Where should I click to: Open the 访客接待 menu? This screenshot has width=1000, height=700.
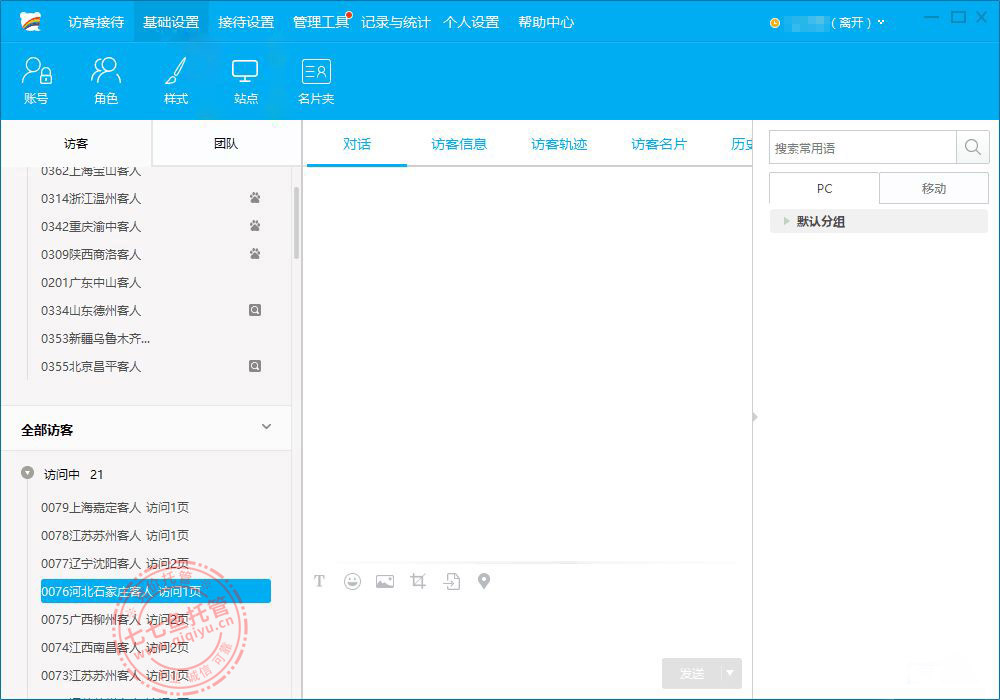96,22
